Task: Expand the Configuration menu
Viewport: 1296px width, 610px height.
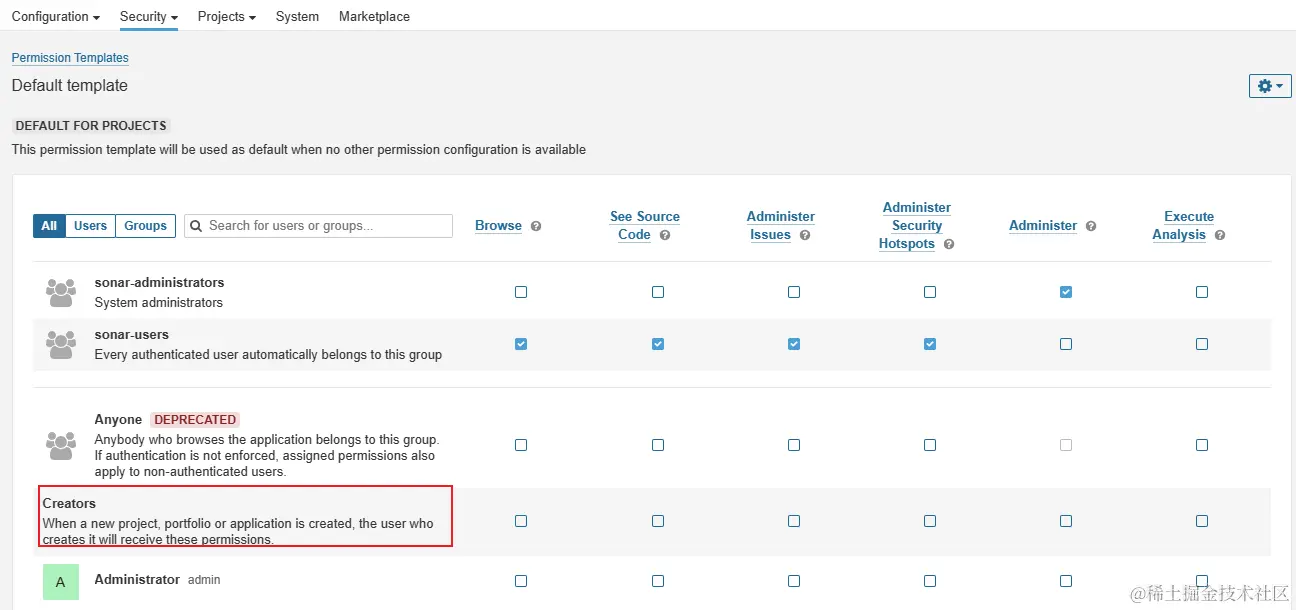Action: pos(55,16)
